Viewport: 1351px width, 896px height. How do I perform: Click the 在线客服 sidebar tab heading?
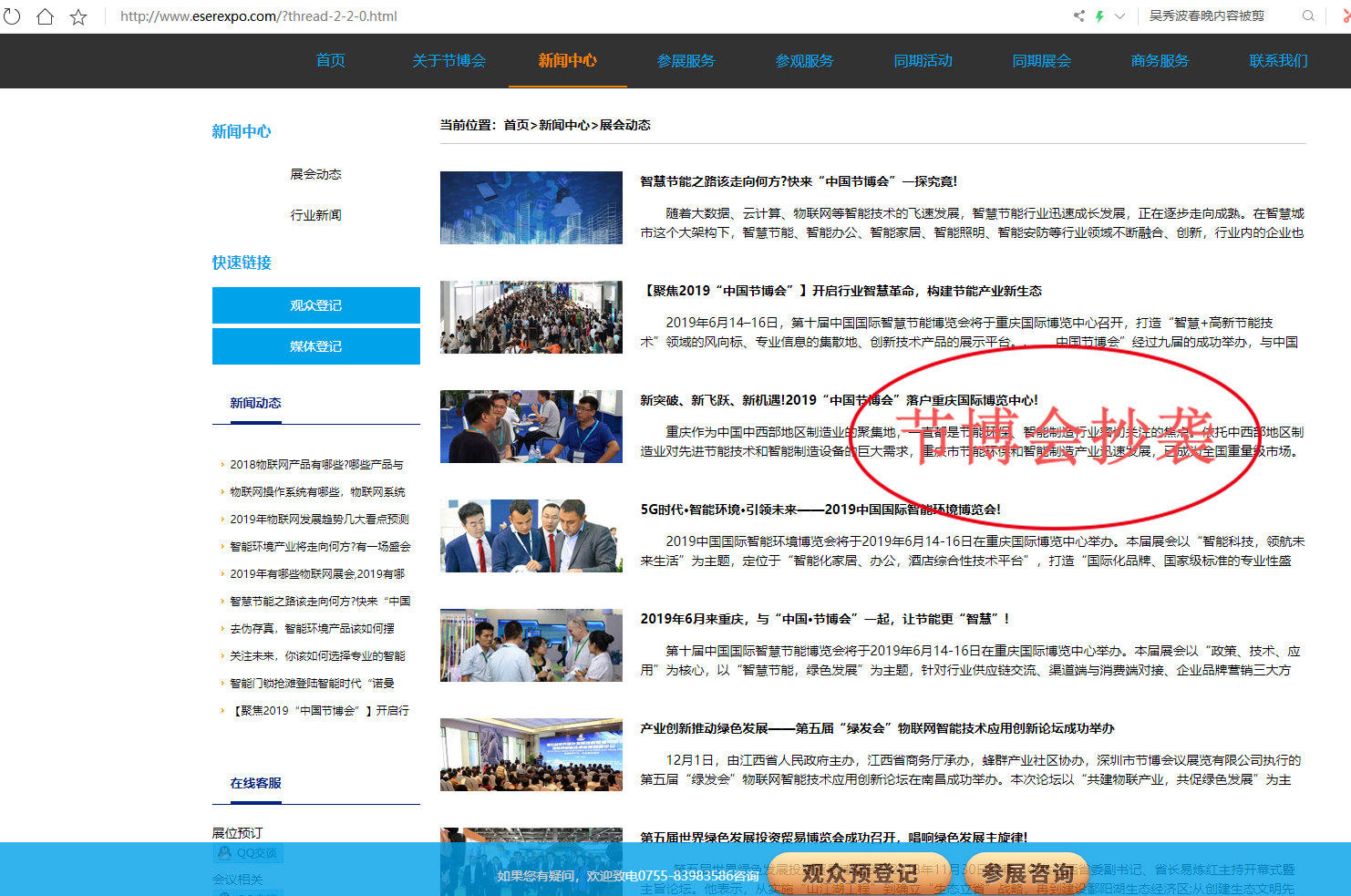tap(255, 783)
